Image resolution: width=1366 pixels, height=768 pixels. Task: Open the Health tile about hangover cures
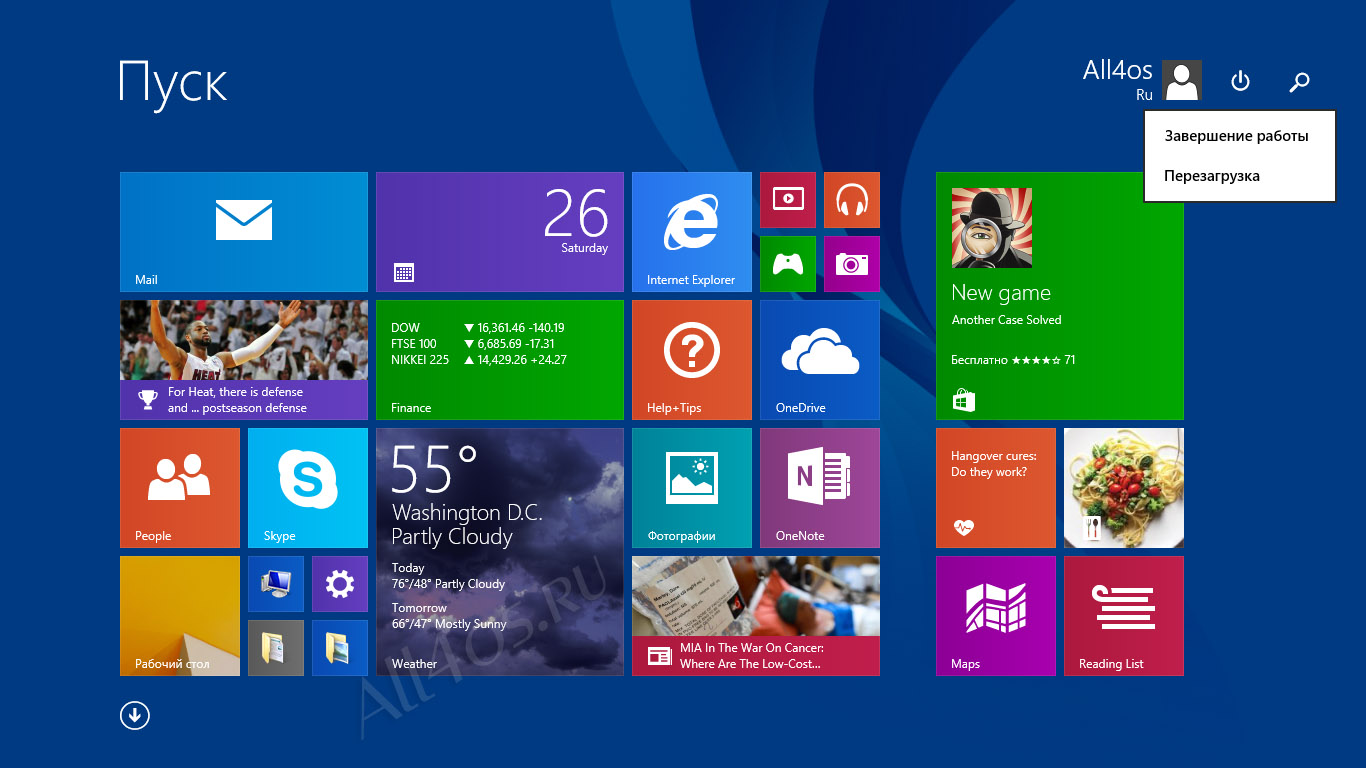(x=996, y=488)
